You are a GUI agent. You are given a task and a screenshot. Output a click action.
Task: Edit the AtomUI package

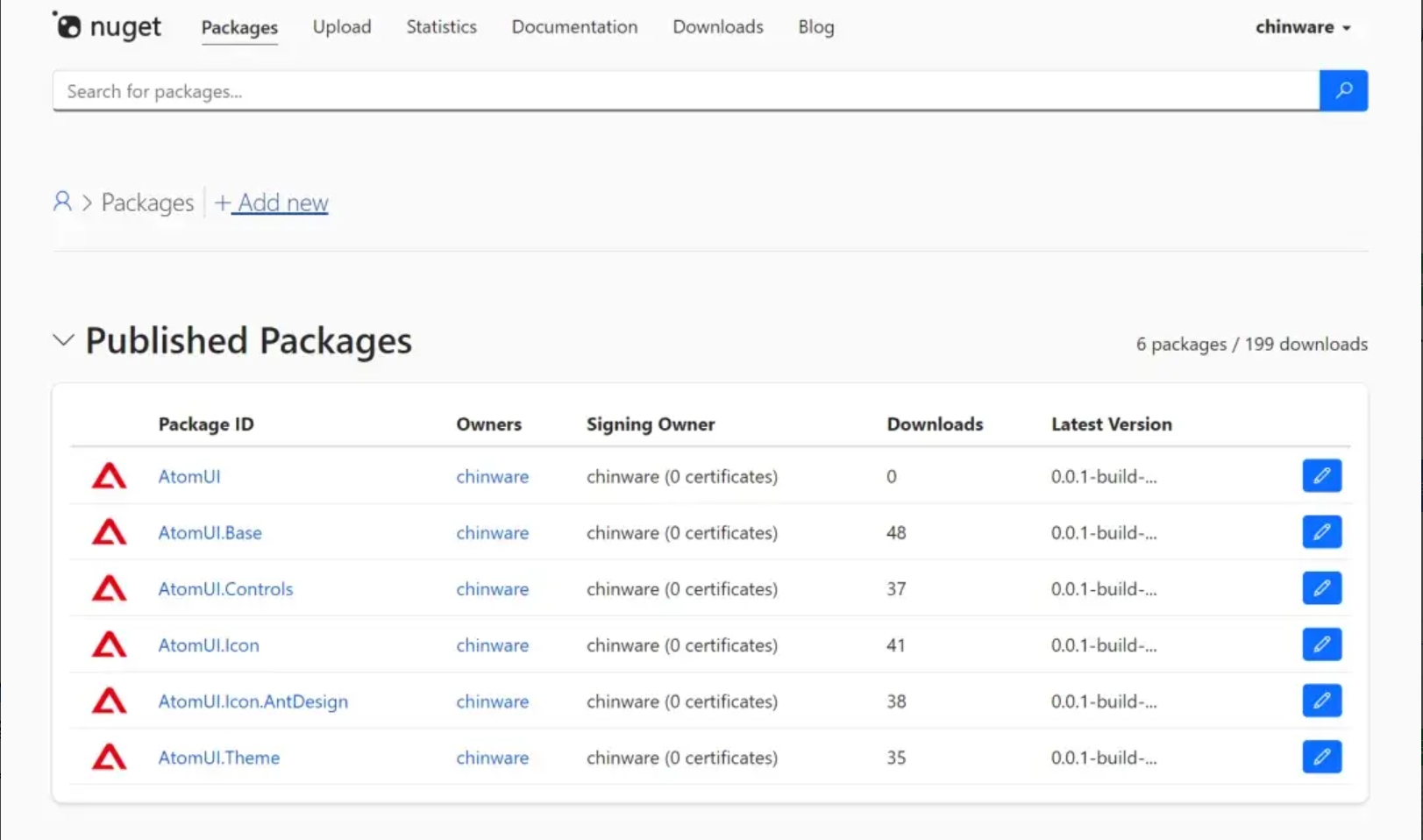coord(1321,476)
